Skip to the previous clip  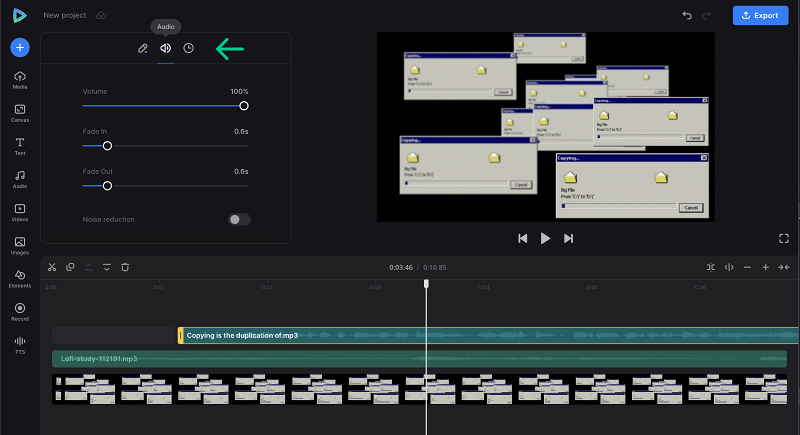pyautogui.click(x=522, y=239)
